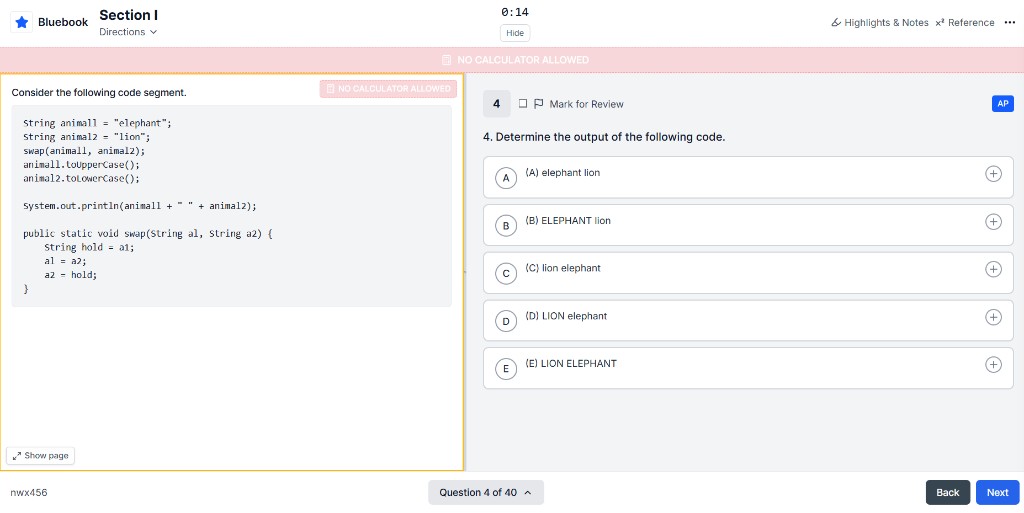Viewport: 1024px width, 513px height.
Task: Cross out option E with its plus icon
Action: point(993,364)
